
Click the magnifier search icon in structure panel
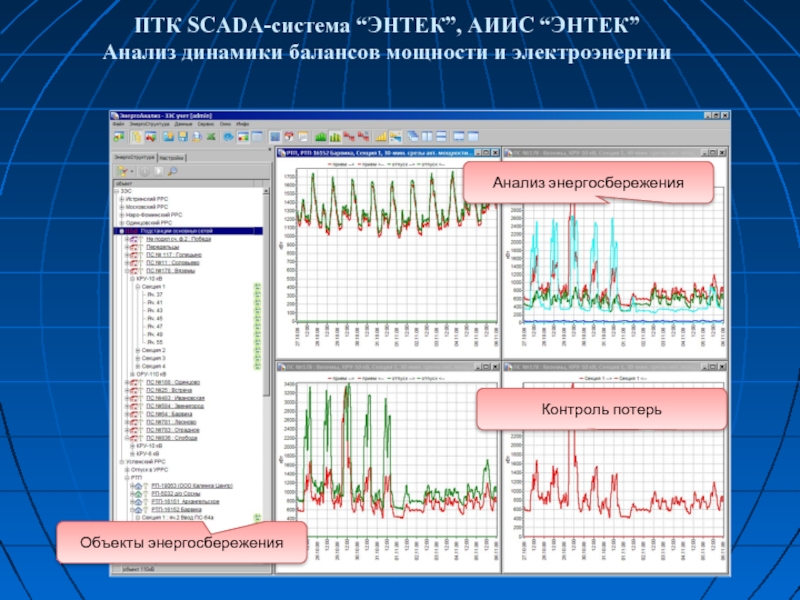click(172, 171)
